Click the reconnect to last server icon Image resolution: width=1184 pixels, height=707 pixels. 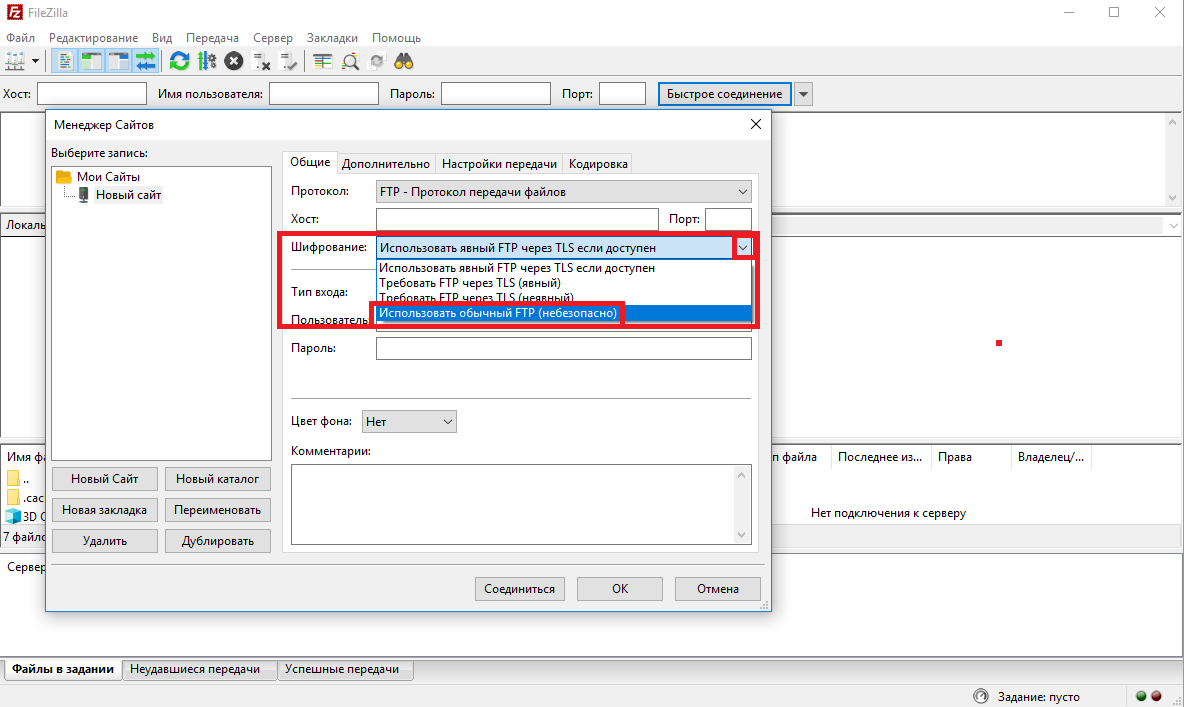click(288, 61)
